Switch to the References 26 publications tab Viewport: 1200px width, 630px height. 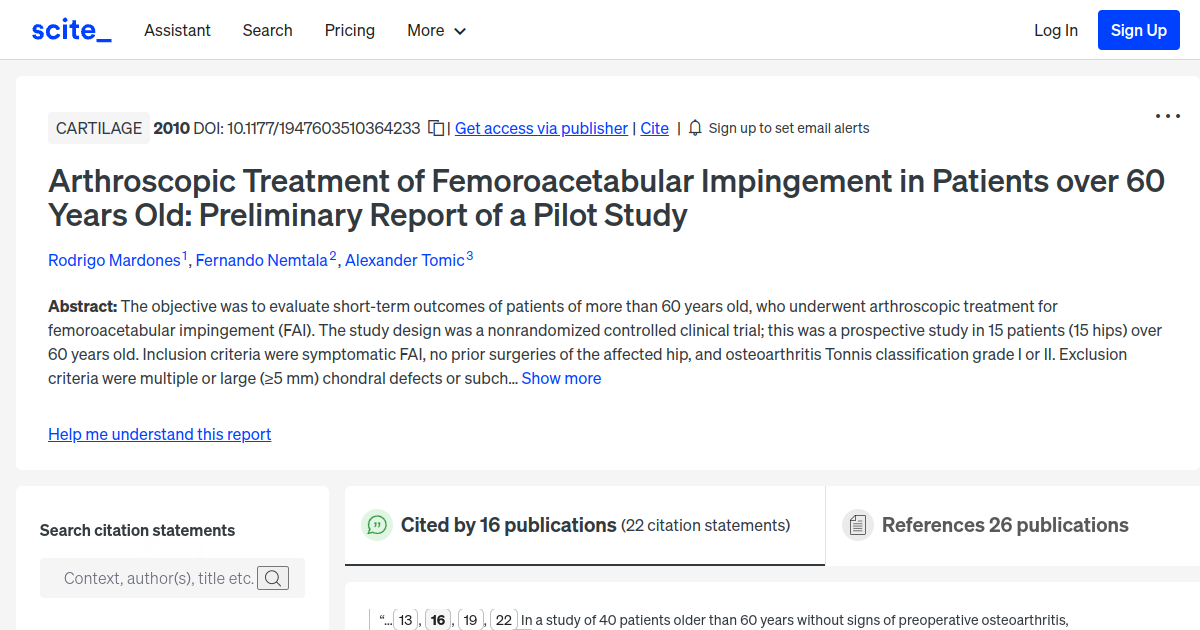[x=1004, y=524]
